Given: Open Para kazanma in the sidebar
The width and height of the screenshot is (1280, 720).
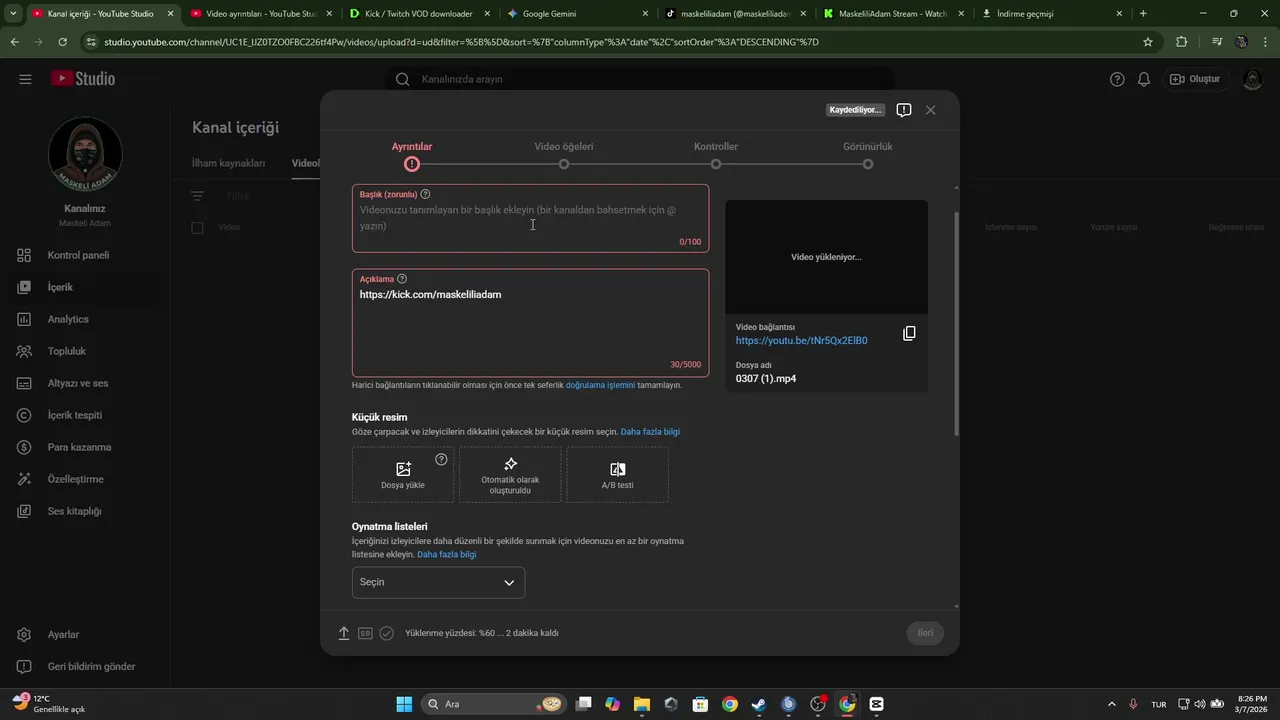Looking at the screenshot, I should click(x=84, y=447).
